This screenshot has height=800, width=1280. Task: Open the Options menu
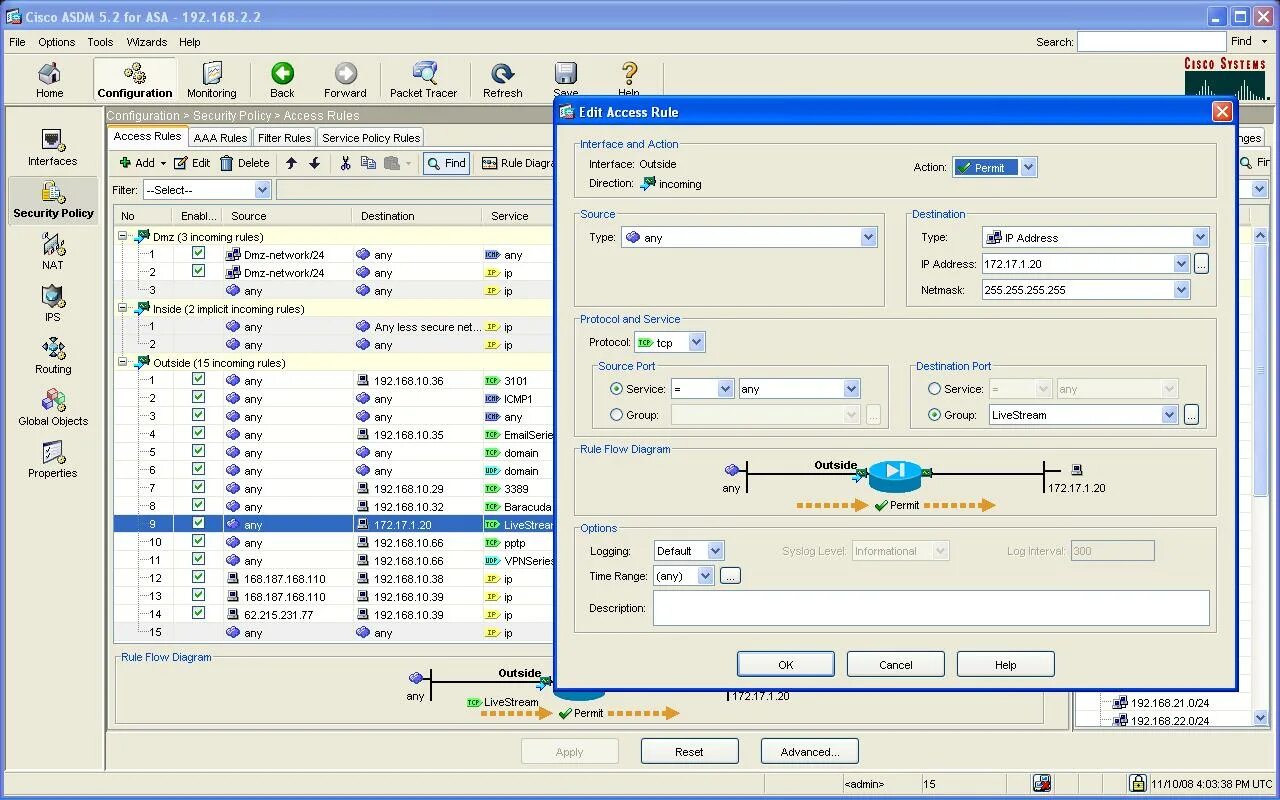56,42
